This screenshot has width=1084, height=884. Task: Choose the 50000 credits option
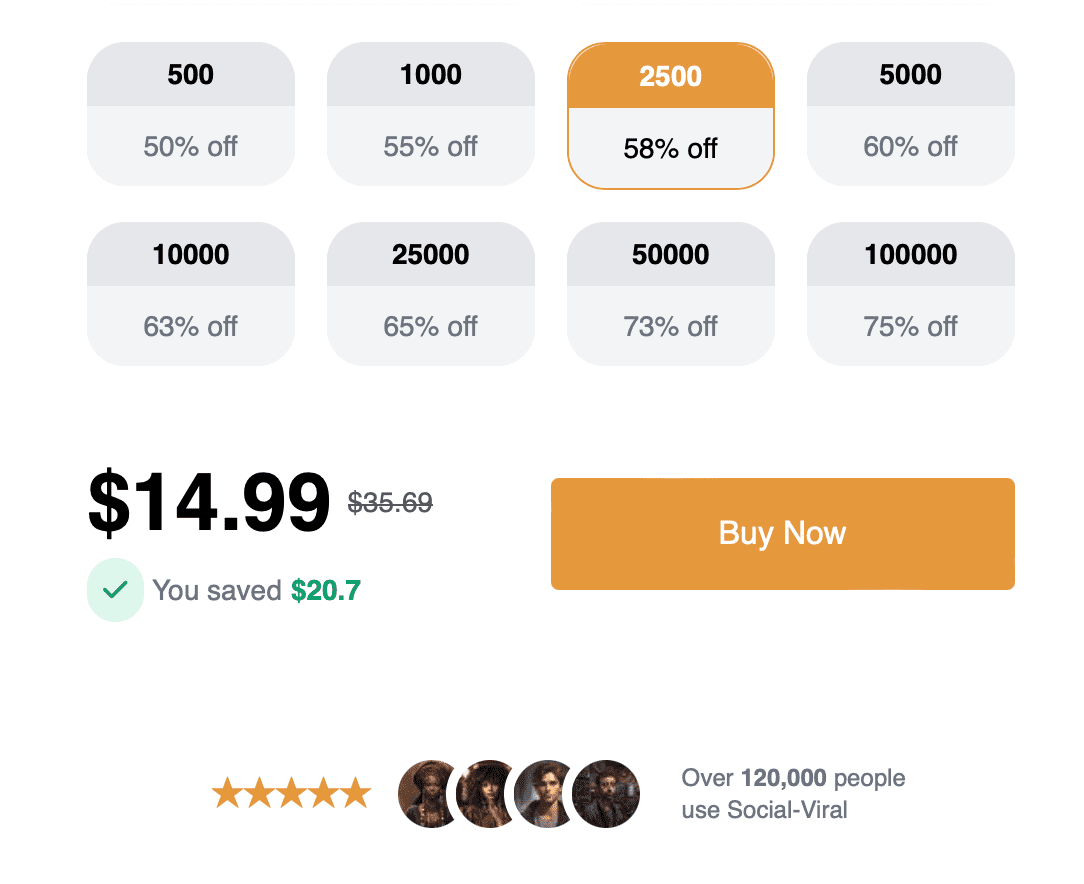click(x=670, y=293)
